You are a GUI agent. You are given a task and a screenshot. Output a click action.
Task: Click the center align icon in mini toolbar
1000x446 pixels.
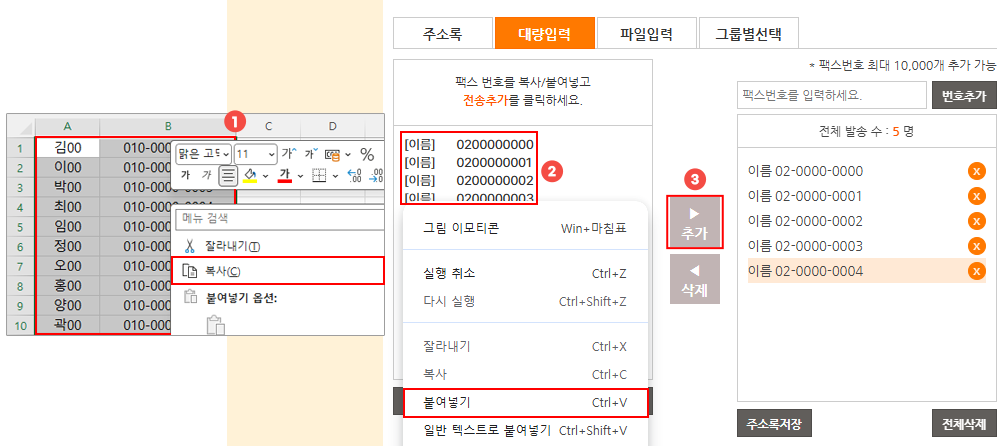pyautogui.click(x=228, y=176)
